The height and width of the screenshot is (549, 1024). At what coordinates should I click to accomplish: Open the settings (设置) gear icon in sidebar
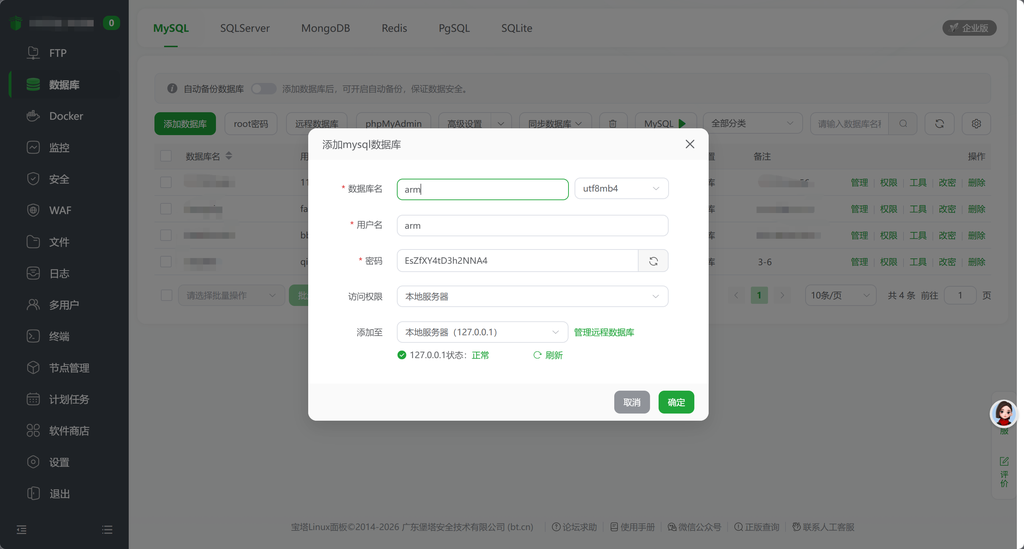click(33, 462)
